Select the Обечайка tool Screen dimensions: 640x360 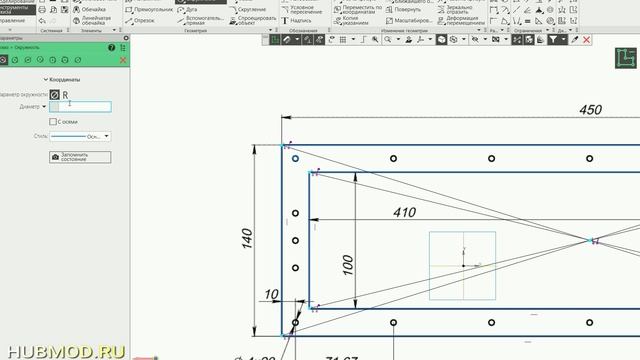click(90, 9)
